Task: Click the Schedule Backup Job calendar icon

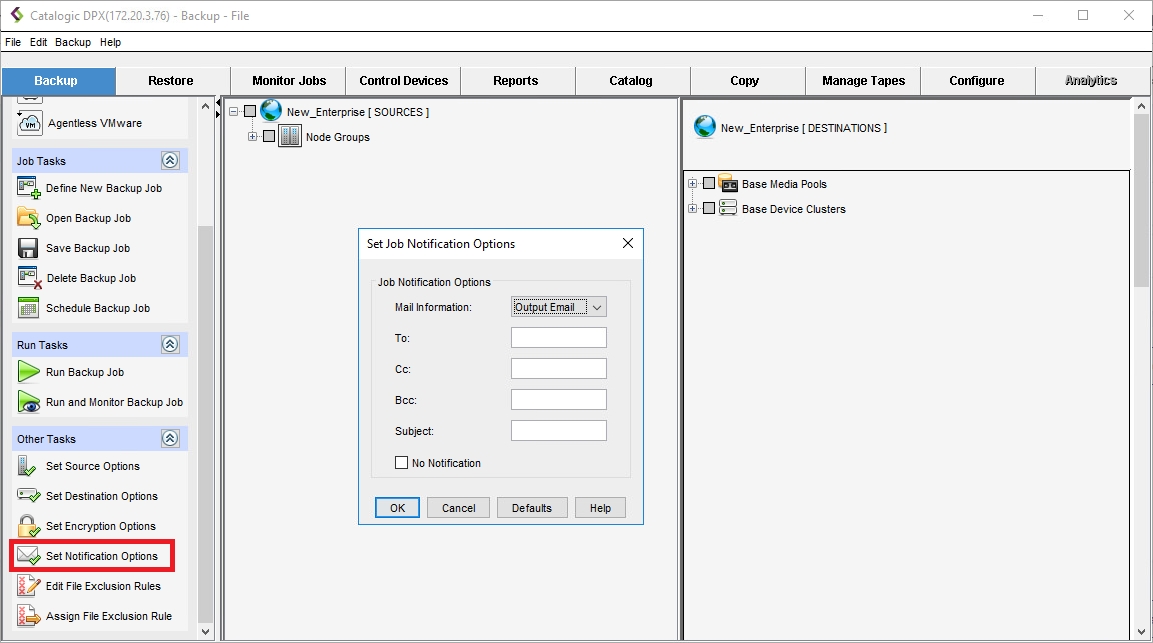Action: 29,308
